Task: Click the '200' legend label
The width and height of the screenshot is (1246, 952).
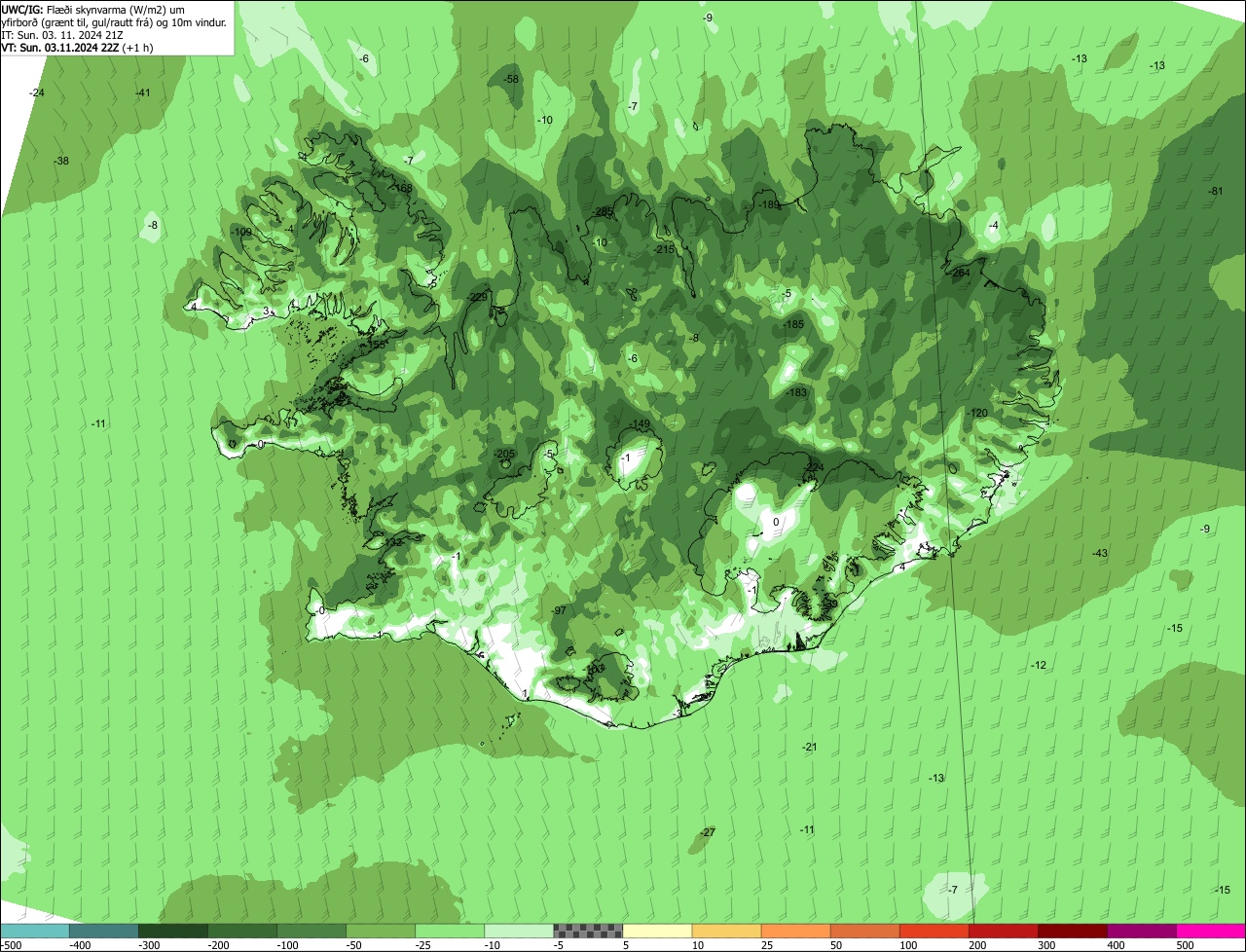Action: [978, 945]
